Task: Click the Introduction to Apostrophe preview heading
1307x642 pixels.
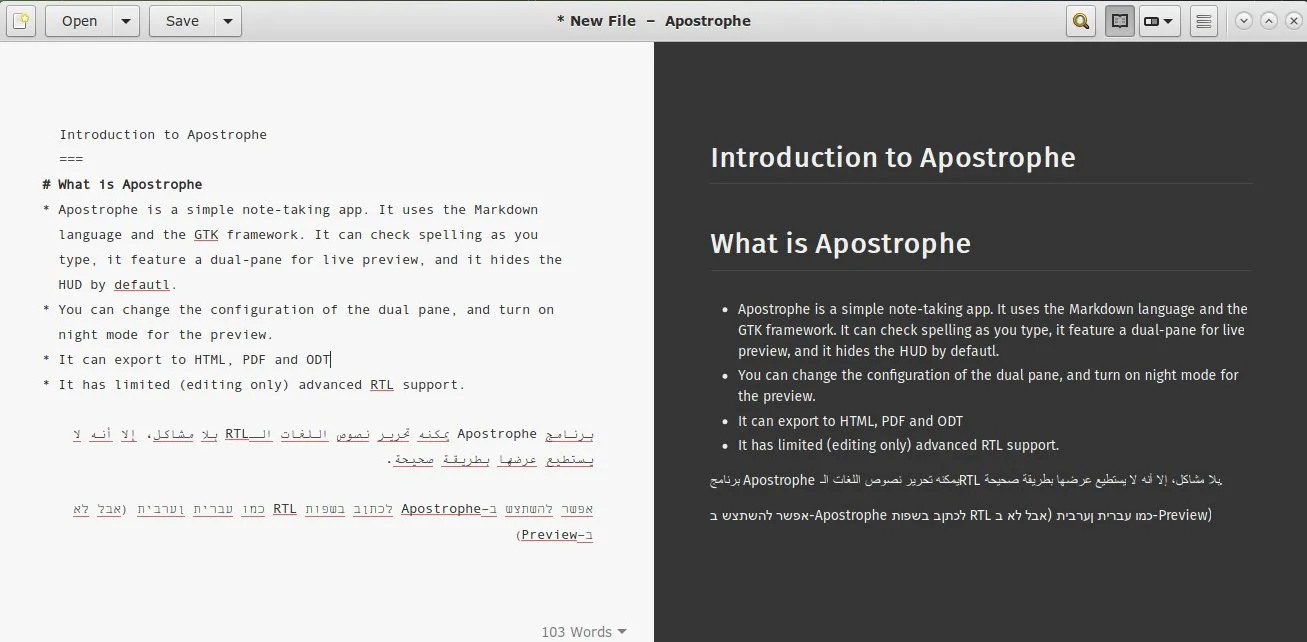Action: click(893, 157)
